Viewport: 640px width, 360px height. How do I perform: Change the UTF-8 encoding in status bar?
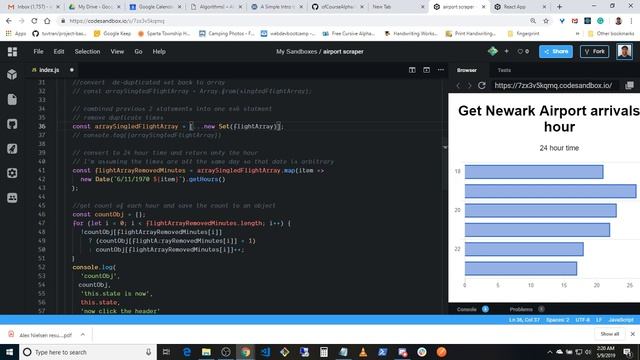tap(582, 320)
